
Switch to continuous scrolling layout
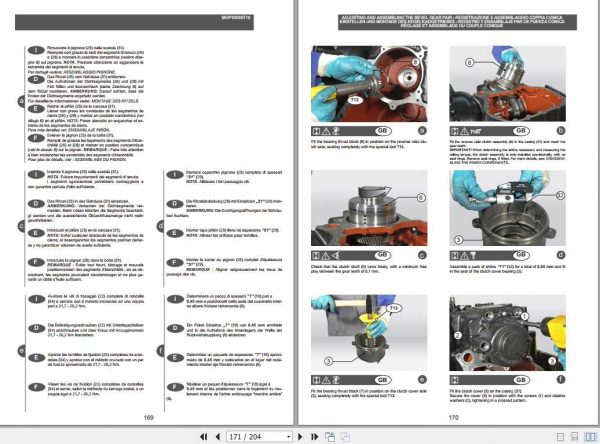tap(574, 437)
